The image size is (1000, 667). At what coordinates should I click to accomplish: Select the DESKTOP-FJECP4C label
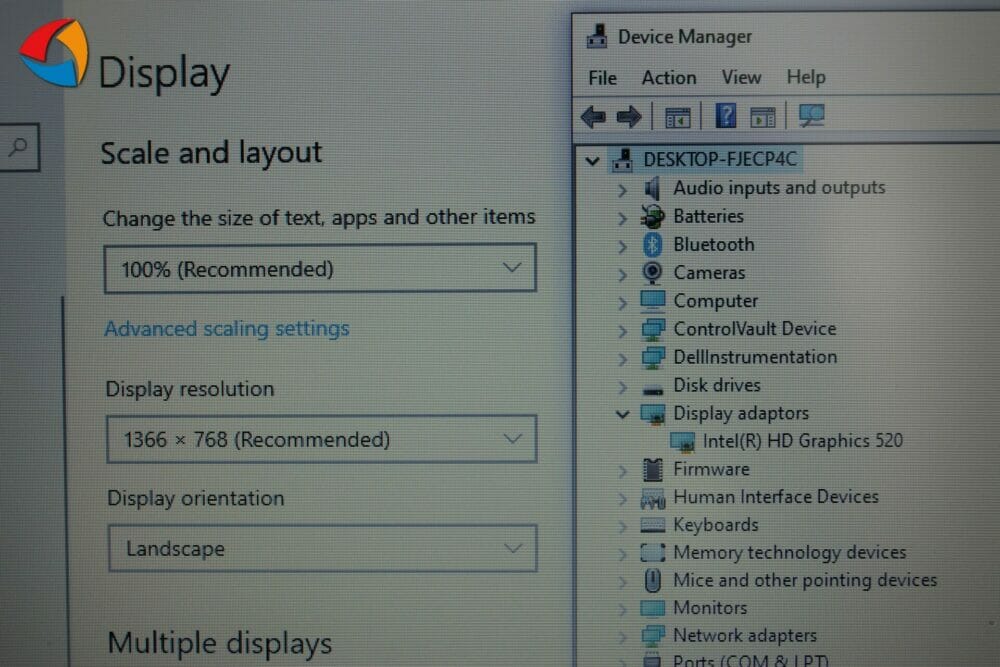[720, 159]
